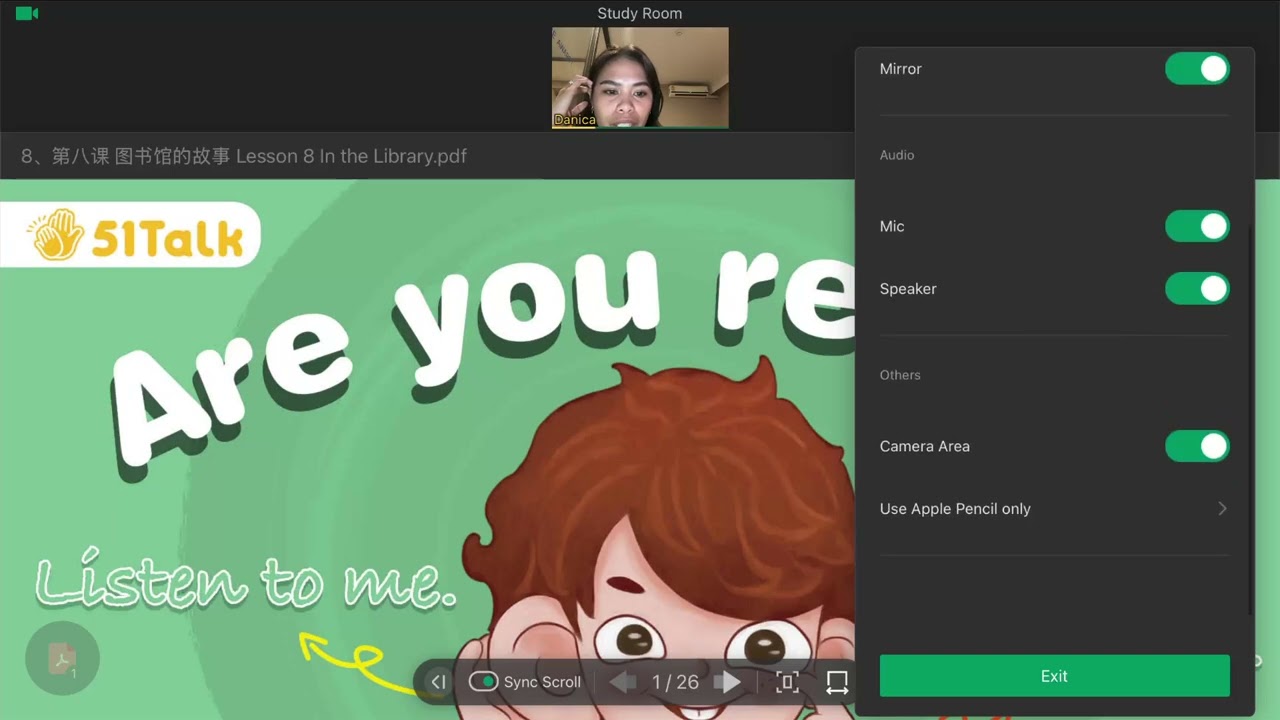The width and height of the screenshot is (1280, 720).
Task: Select Danica's video thumbnail
Action: (x=640, y=78)
